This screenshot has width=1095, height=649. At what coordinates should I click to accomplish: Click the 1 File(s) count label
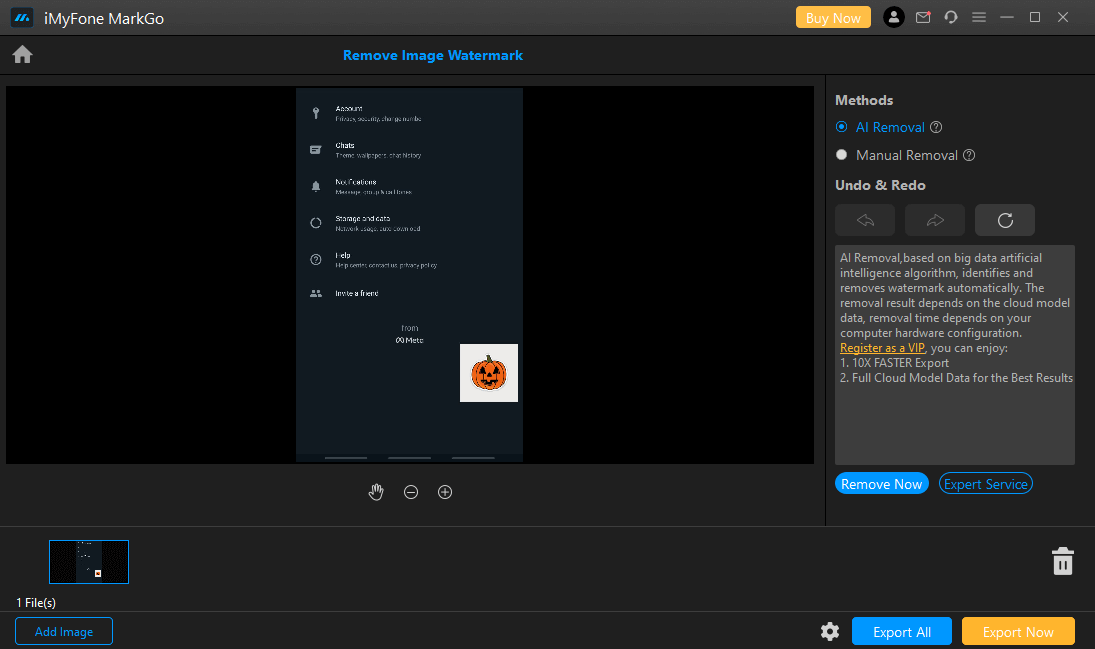(36, 602)
